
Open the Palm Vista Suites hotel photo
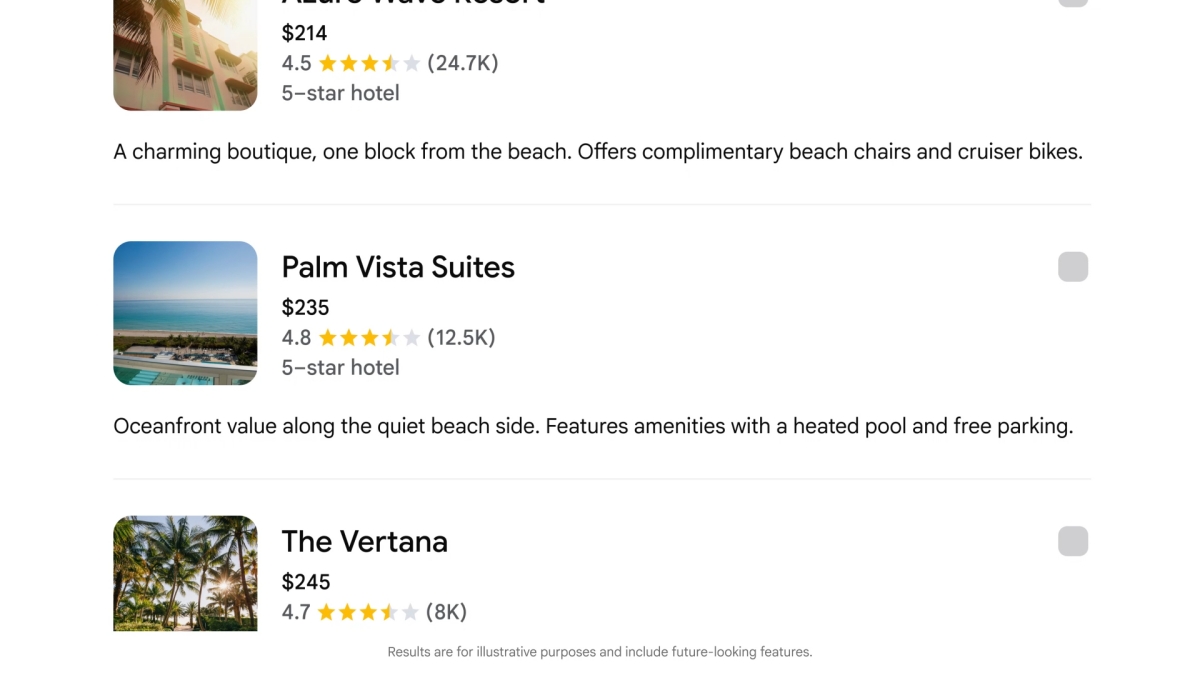[185, 312]
